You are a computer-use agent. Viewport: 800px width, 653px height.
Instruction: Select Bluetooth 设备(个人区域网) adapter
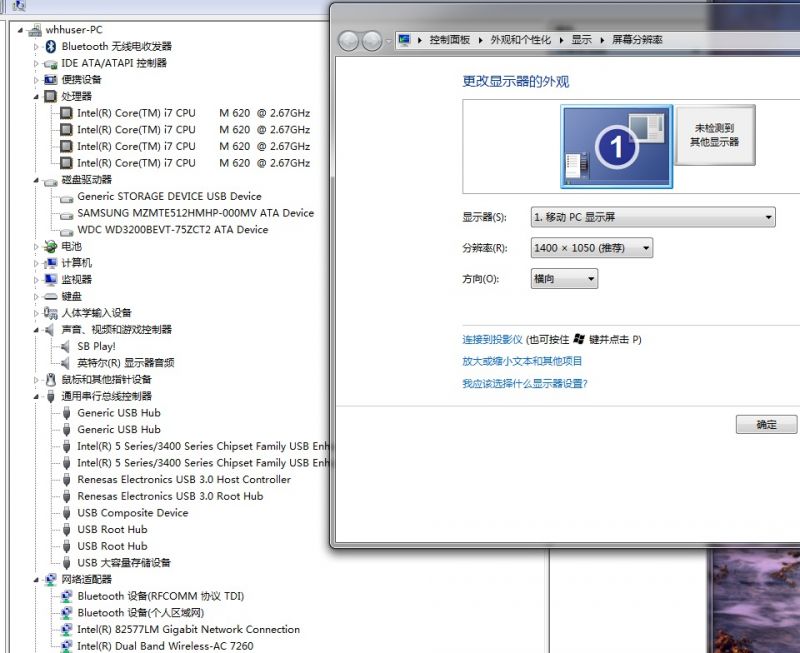pos(140,613)
